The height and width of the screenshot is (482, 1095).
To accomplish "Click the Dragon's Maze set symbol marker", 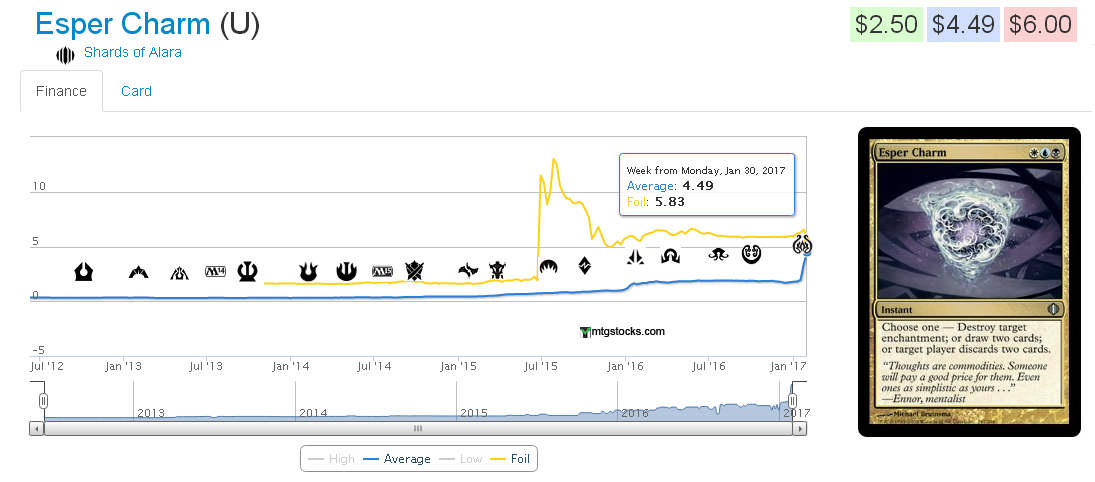I will (179, 272).
